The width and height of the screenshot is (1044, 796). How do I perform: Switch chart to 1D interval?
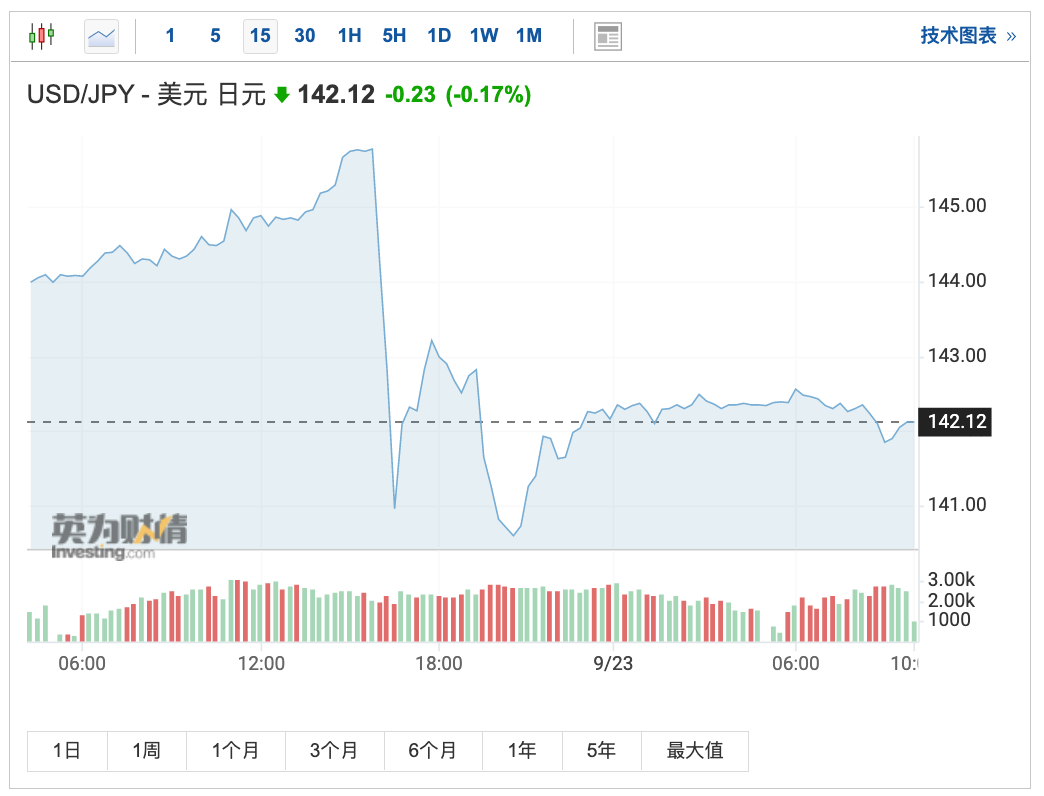coord(439,36)
